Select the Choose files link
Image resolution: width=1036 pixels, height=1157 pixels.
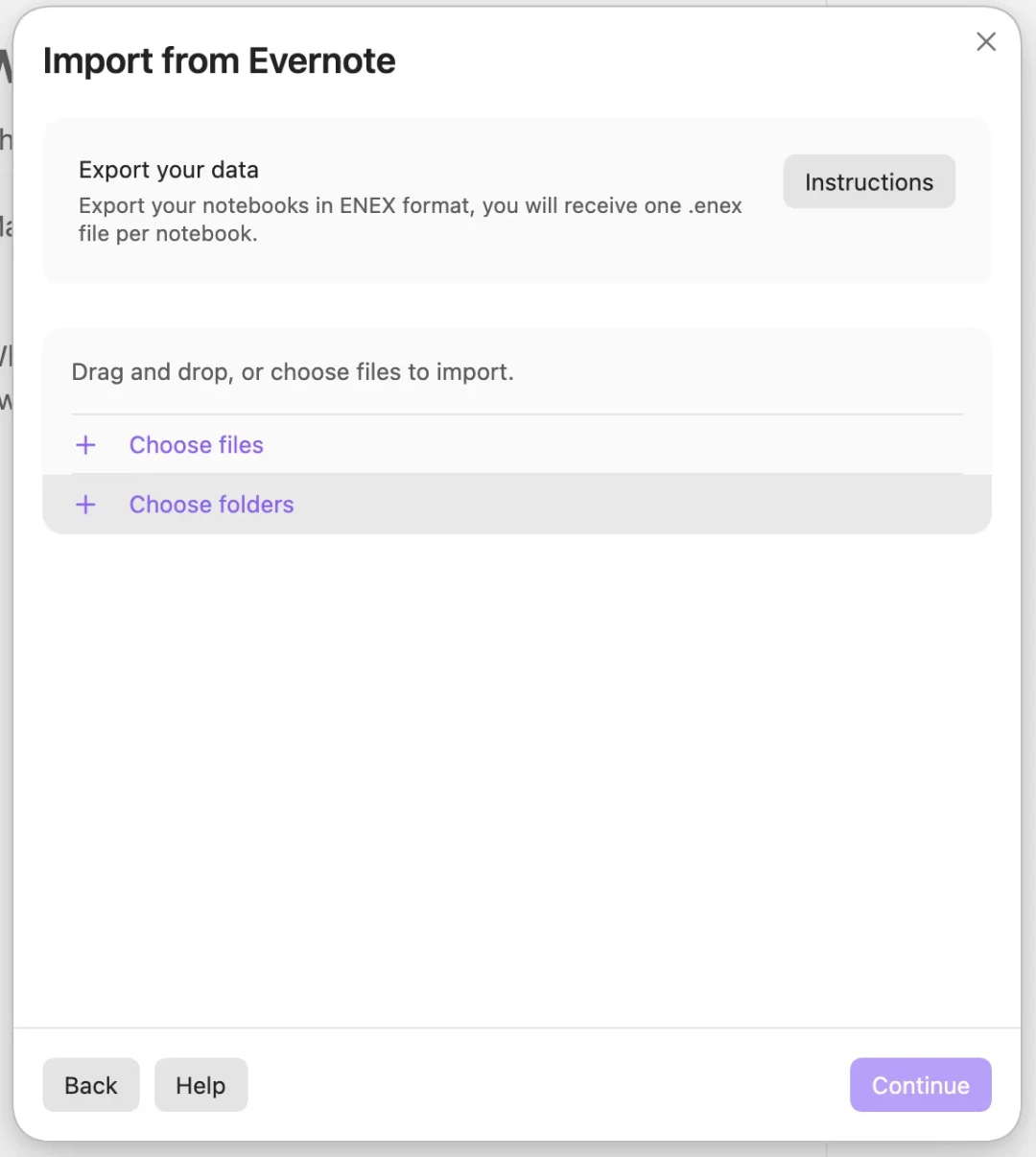pyautogui.click(x=197, y=445)
